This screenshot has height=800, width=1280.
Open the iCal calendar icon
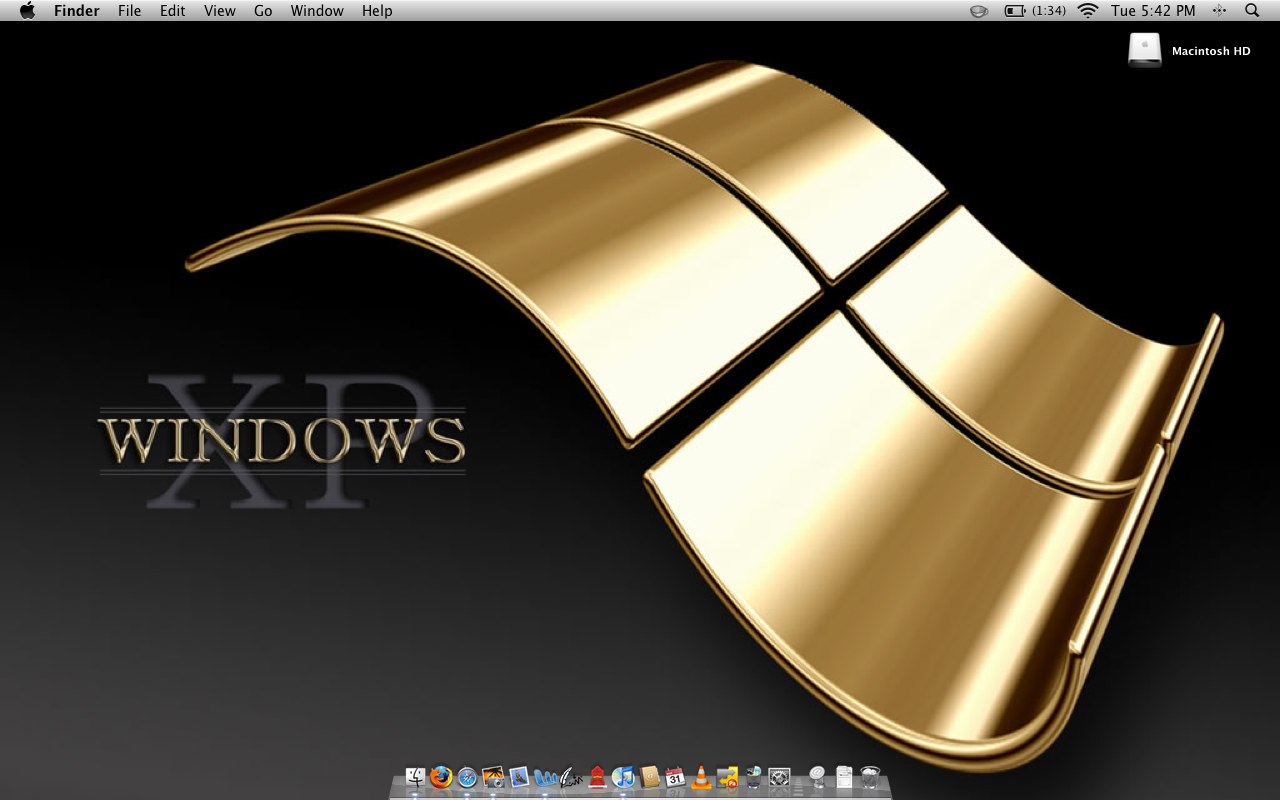(x=675, y=777)
